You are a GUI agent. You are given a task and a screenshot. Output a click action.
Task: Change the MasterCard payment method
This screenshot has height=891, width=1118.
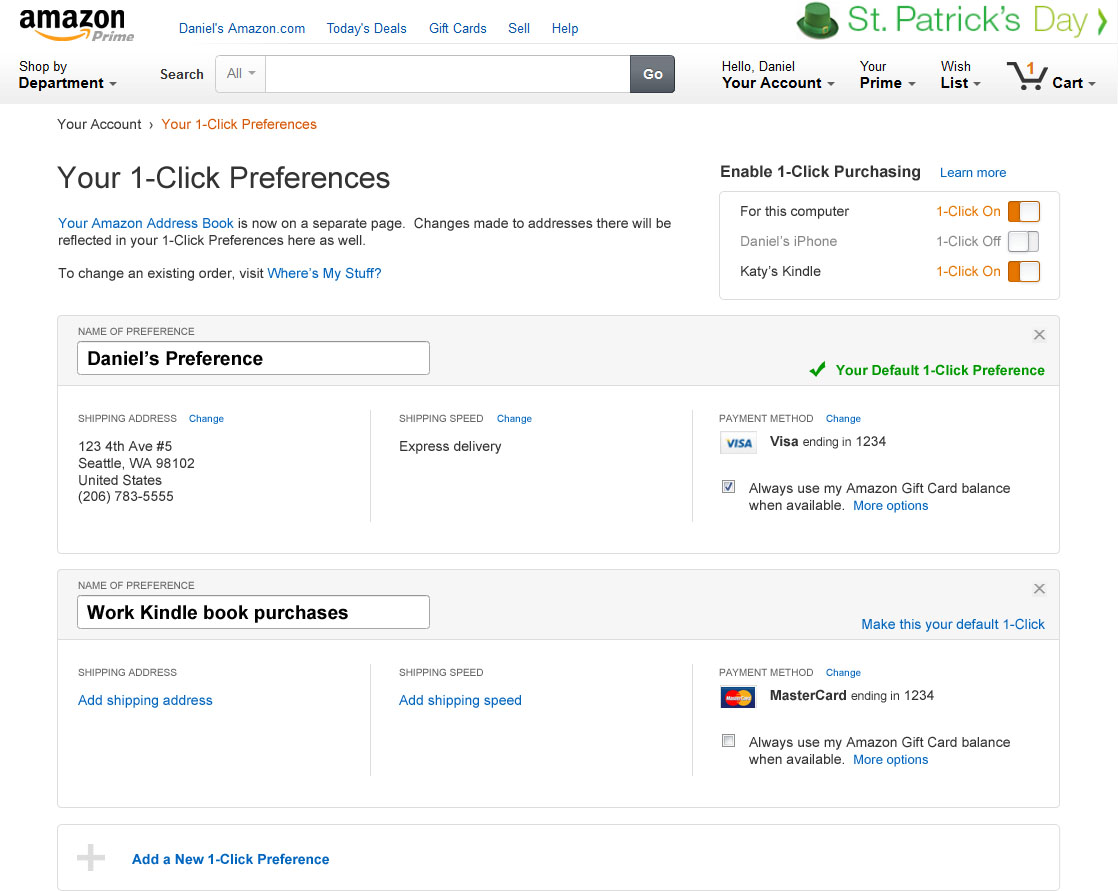[843, 672]
